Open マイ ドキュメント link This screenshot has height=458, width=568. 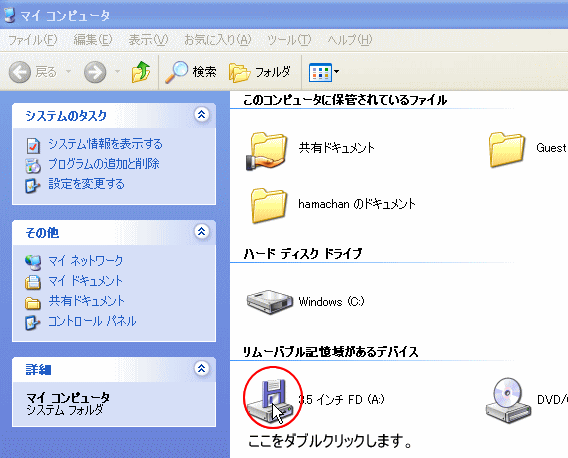[x=86, y=281]
